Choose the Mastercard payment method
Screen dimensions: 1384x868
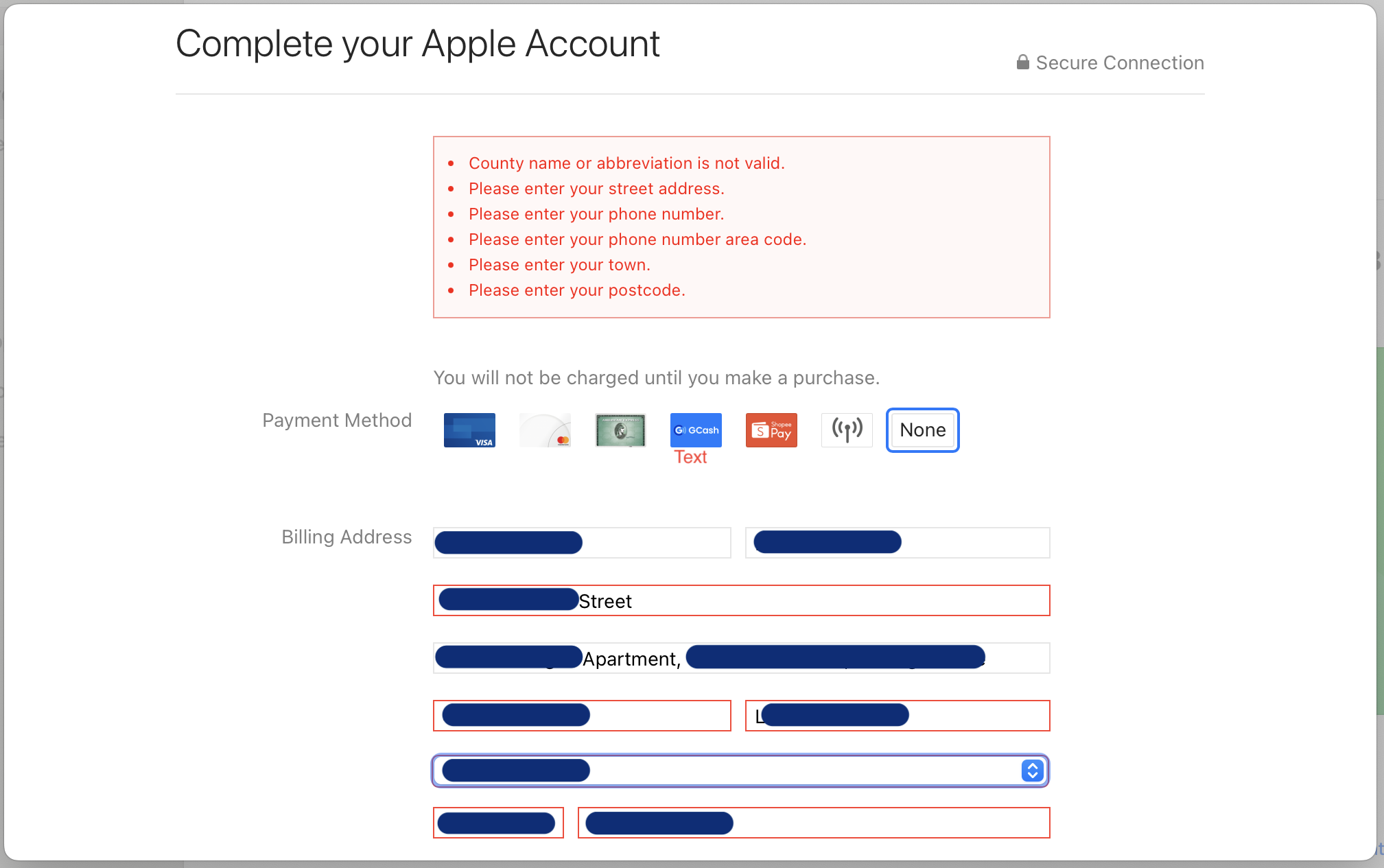(545, 430)
